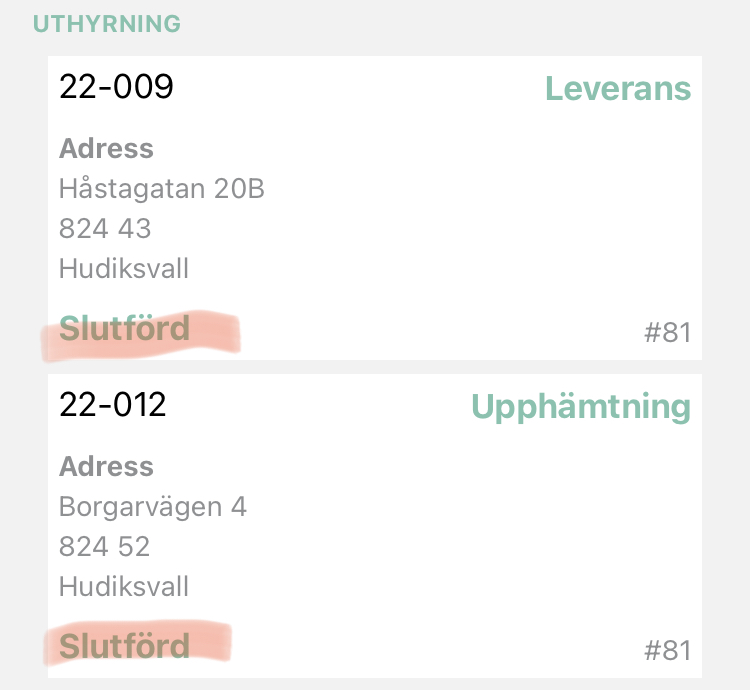Select the UTHYRNING section header
Screen dimensions: 750x690
(x=107, y=24)
